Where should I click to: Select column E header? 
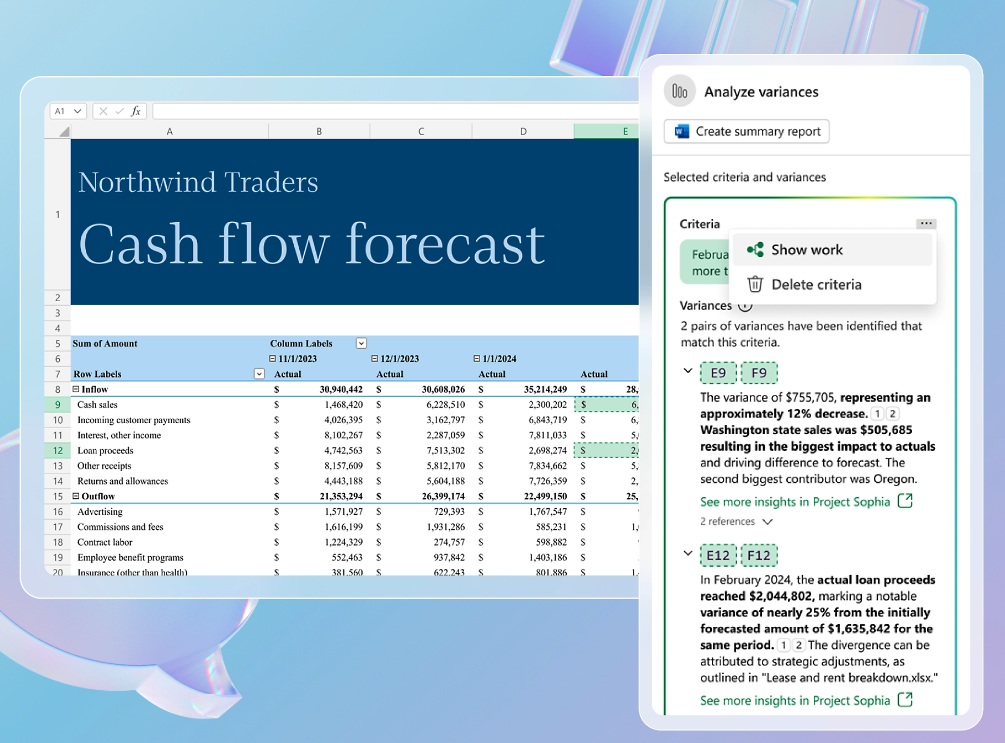[x=607, y=131]
